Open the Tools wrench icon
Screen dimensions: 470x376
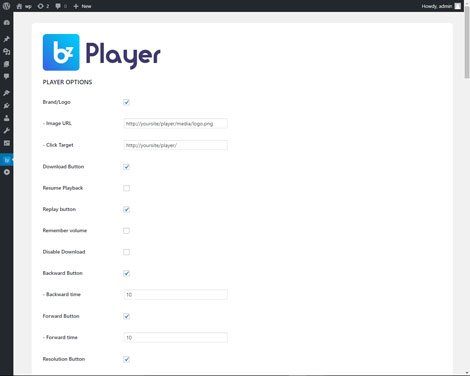[x=6, y=130]
